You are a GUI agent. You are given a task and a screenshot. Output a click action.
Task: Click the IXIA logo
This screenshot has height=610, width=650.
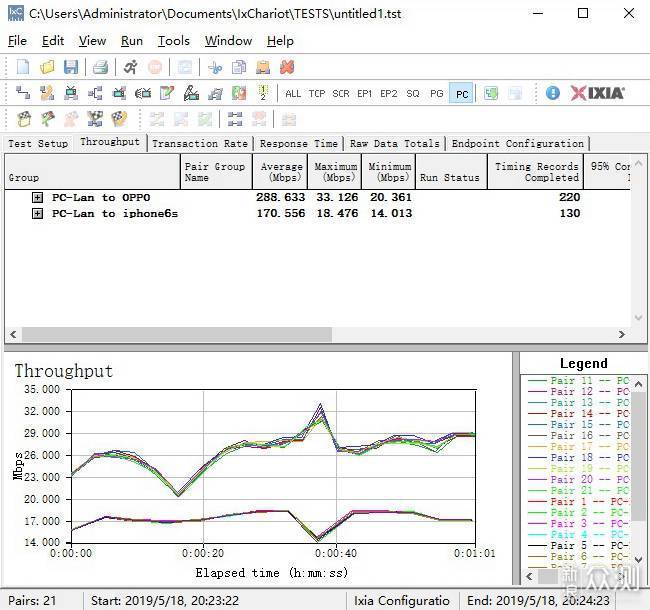pyautogui.click(x=597, y=93)
